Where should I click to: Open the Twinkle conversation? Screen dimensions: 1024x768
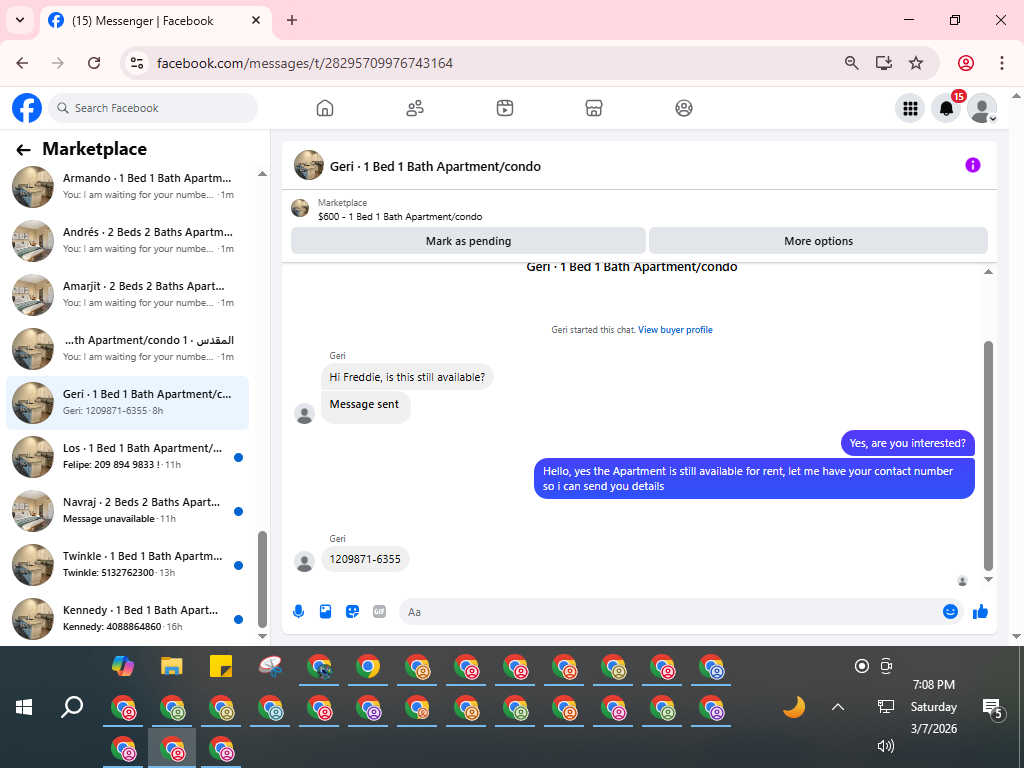[128, 564]
